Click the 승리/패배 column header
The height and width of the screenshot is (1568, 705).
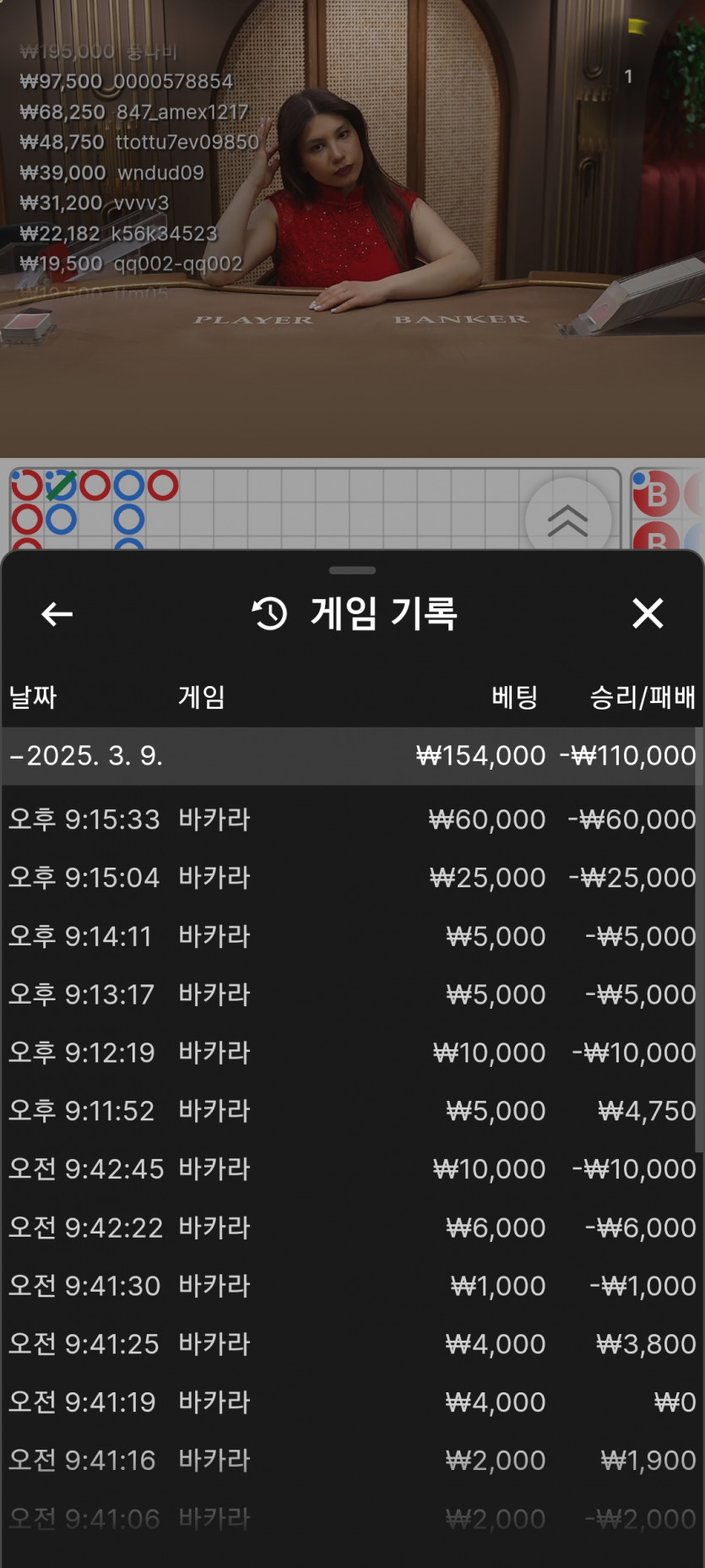pyautogui.click(x=643, y=697)
